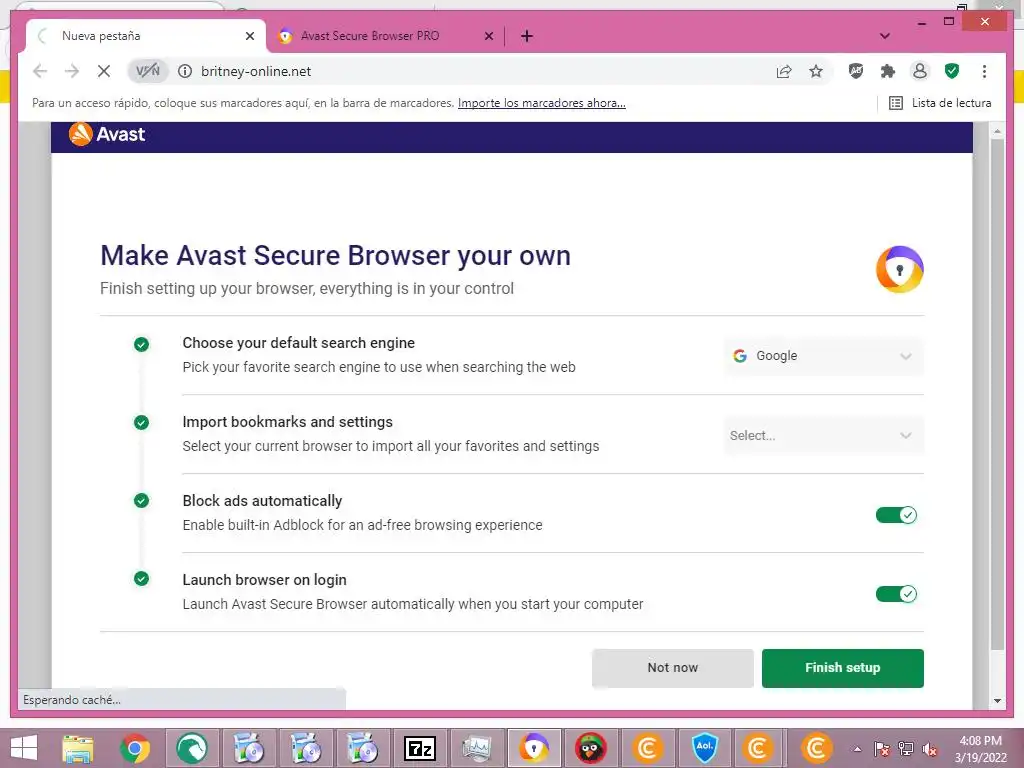Bookmark this page with the star icon
This screenshot has height=768, width=1024.
click(x=816, y=71)
